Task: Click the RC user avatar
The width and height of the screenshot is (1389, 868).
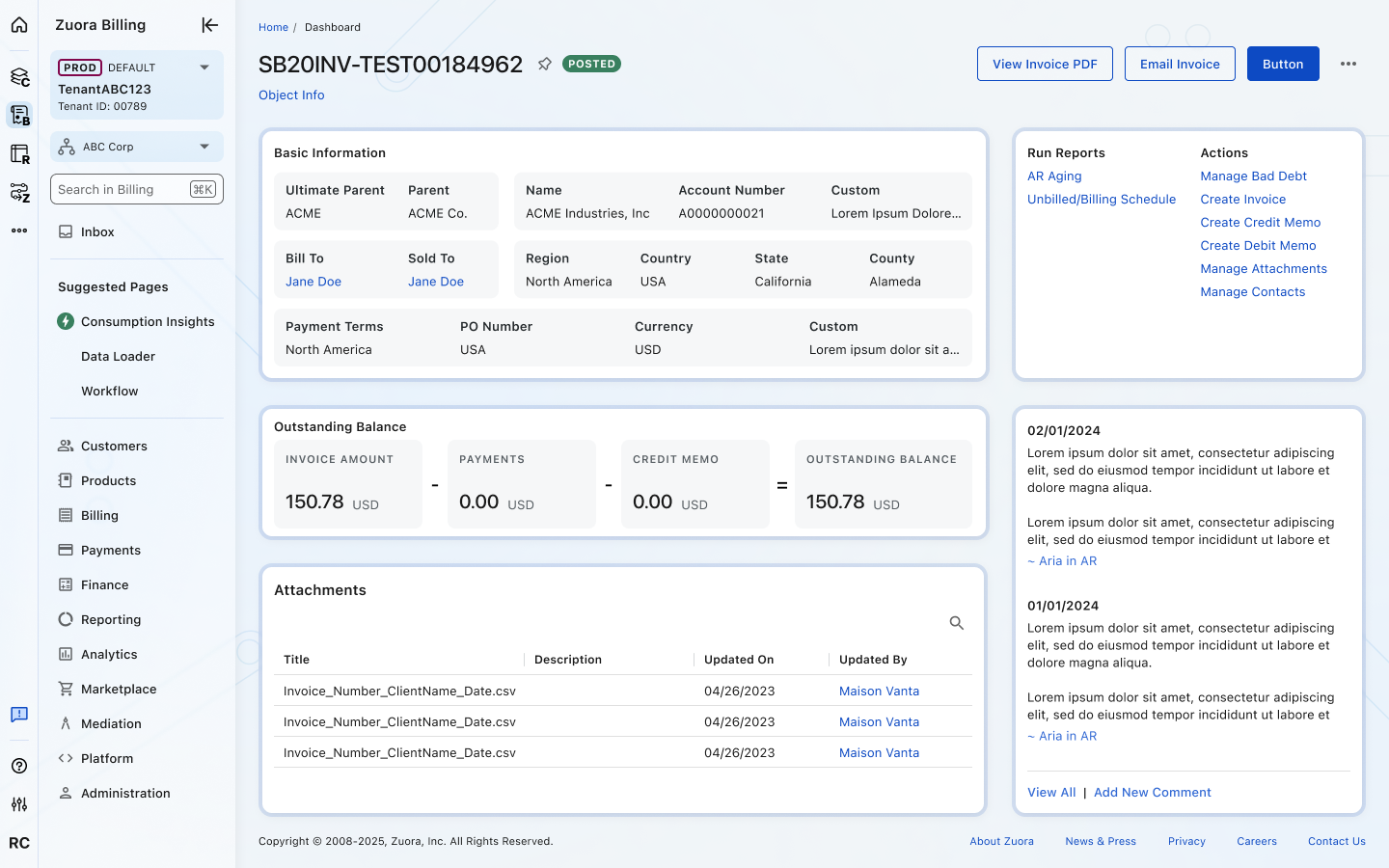Action: tap(19, 843)
